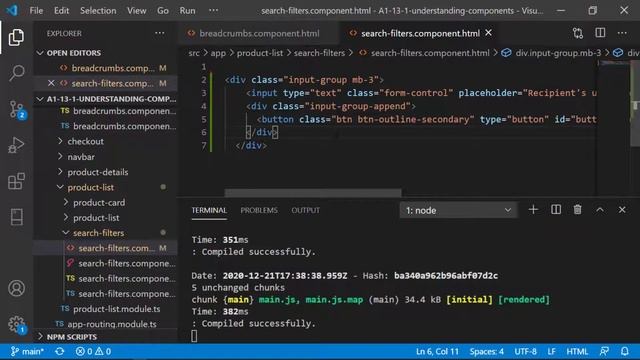640x360 pixels.
Task: Click the main* git branch indicator
Action: pyautogui.click(x=27, y=351)
